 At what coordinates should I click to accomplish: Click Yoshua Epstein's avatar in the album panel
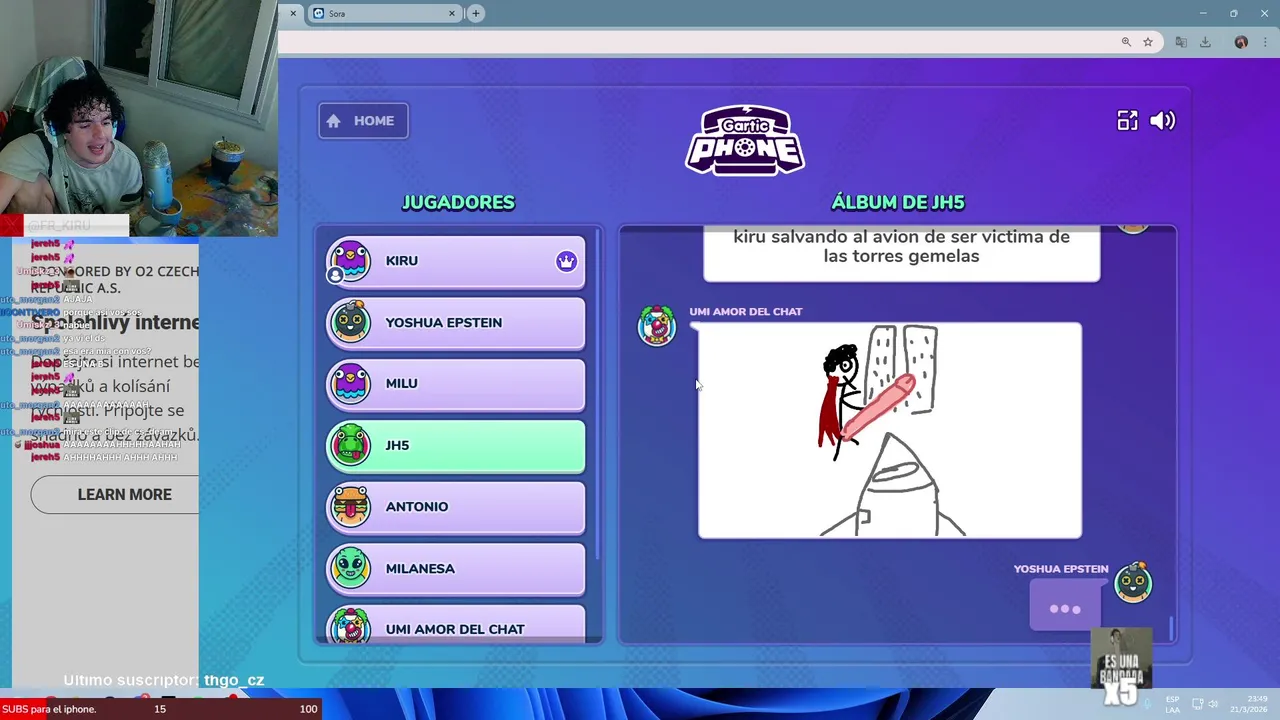point(1133,583)
